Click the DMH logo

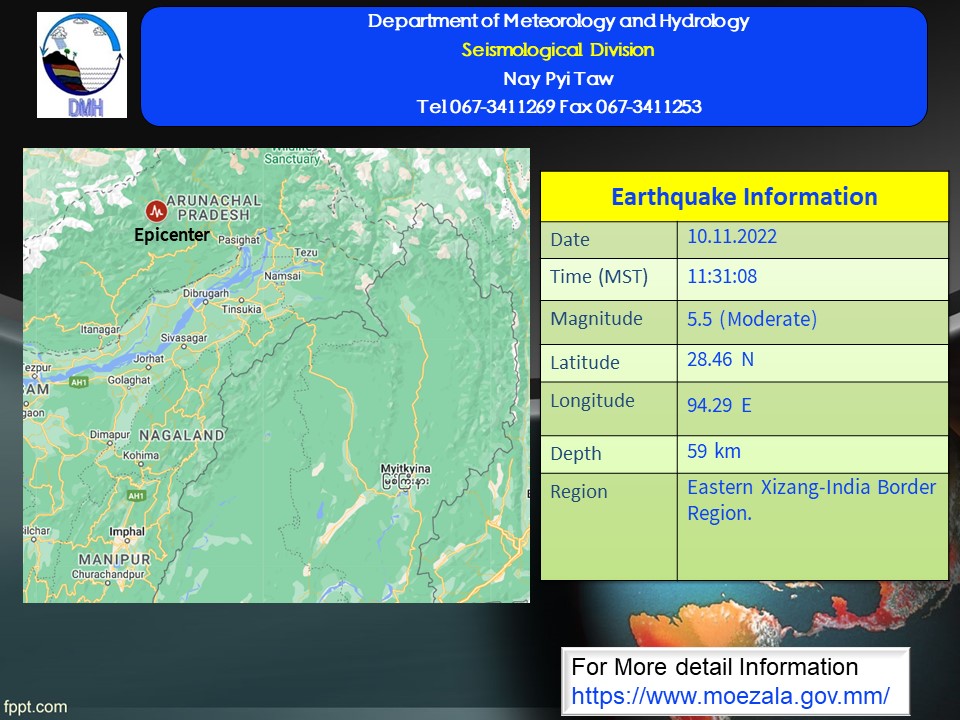(x=82, y=66)
